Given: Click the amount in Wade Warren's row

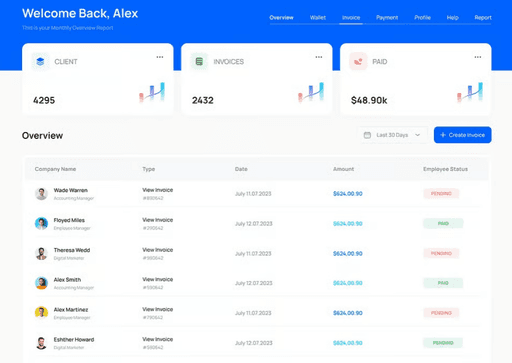Looking at the screenshot, I should click(348, 194).
